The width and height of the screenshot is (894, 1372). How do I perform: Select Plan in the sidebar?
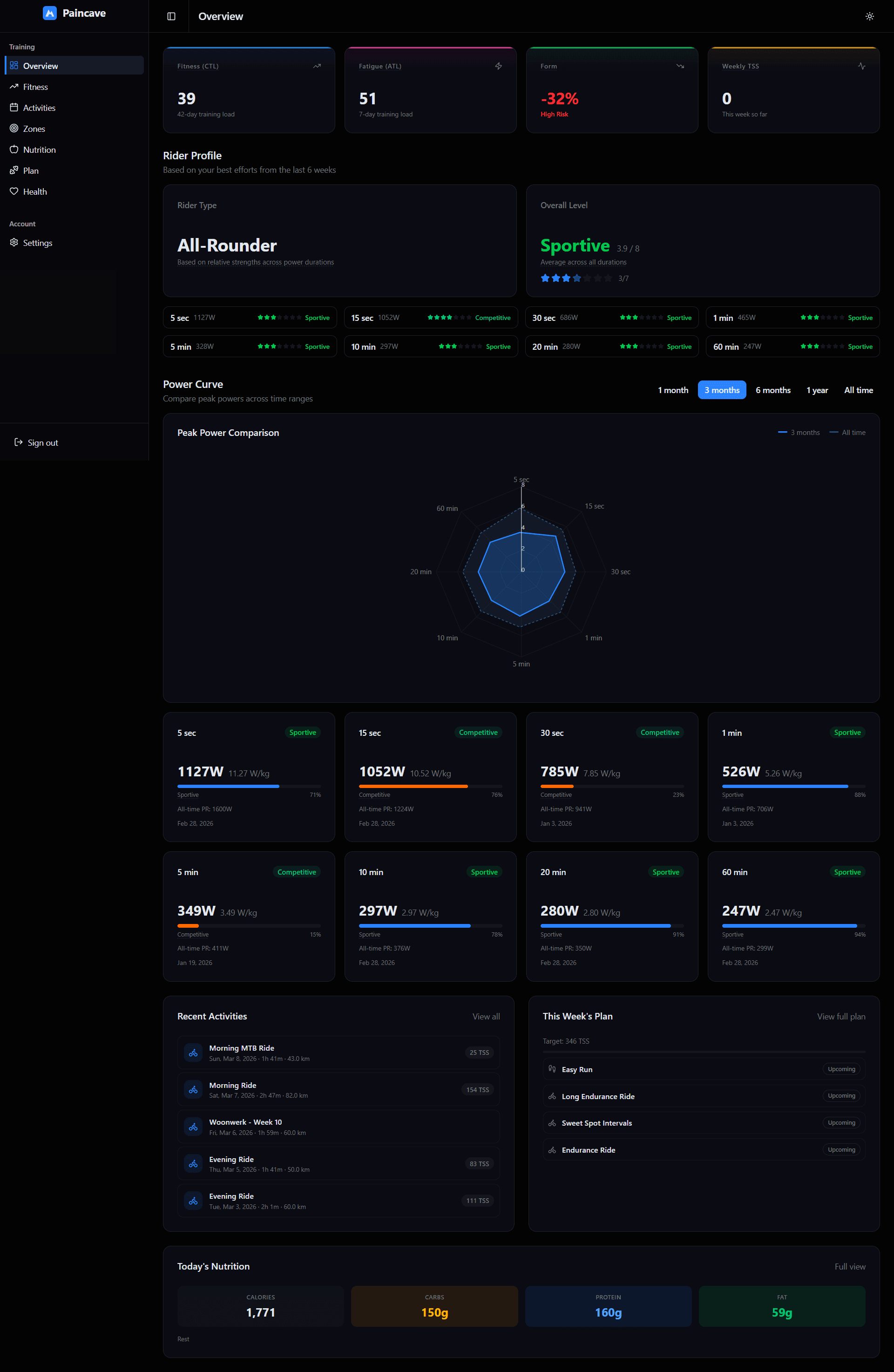tap(31, 170)
